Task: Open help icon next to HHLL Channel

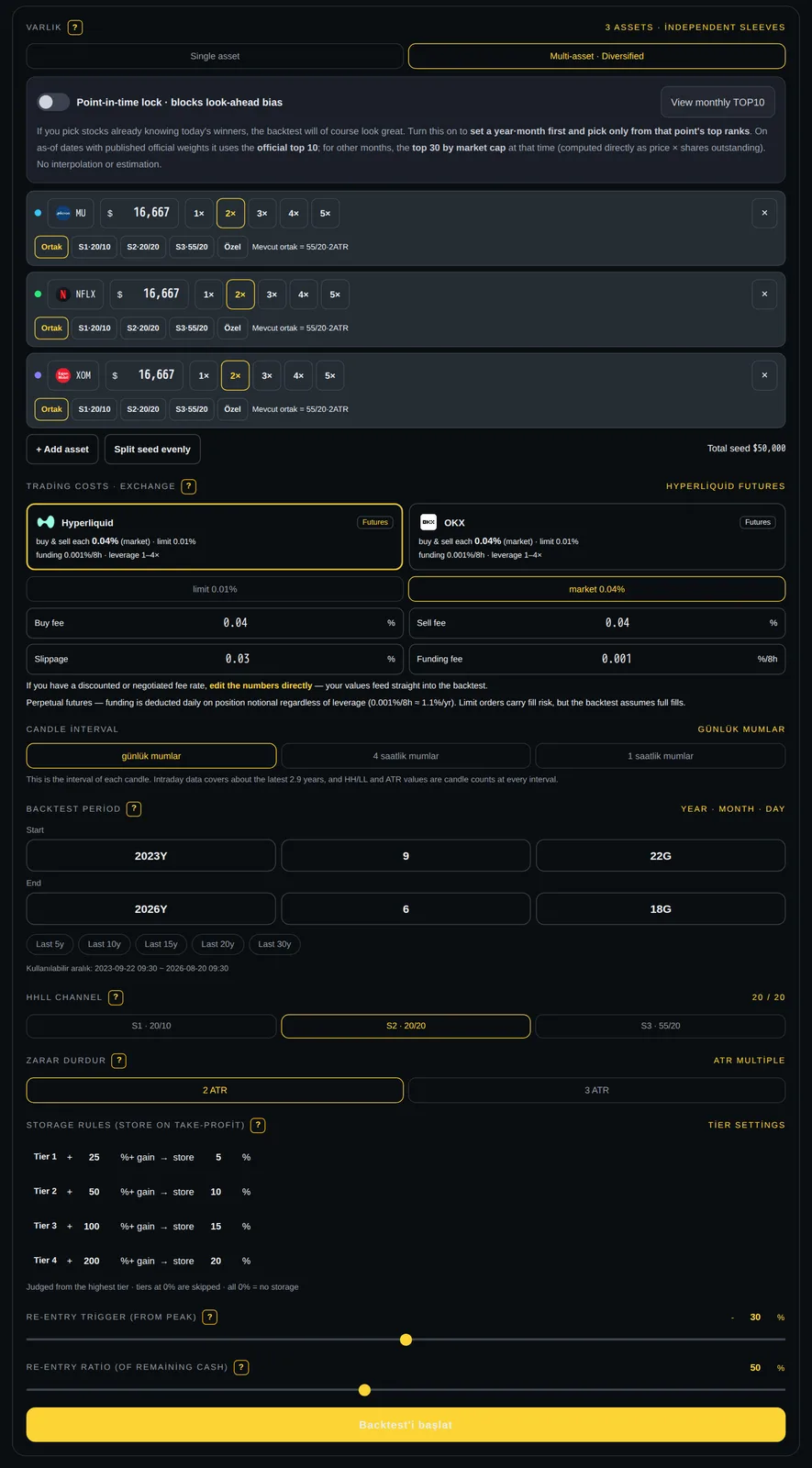Action: (x=116, y=997)
